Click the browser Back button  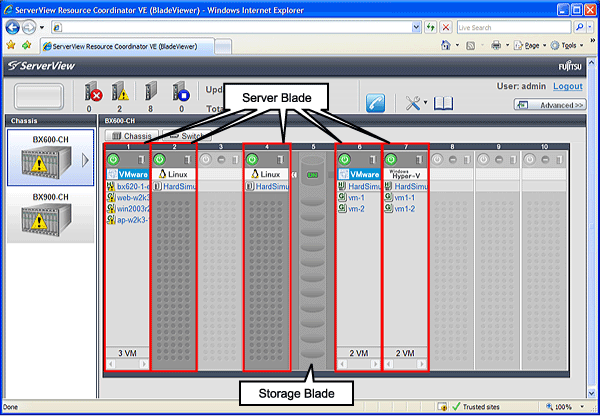click(13, 27)
